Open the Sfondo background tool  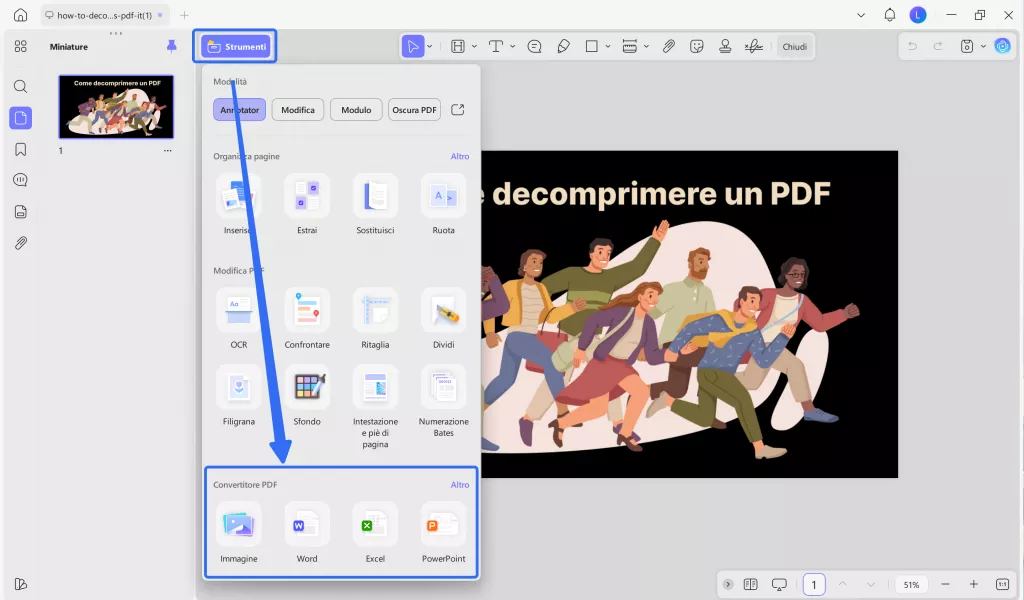coord(307,396)
